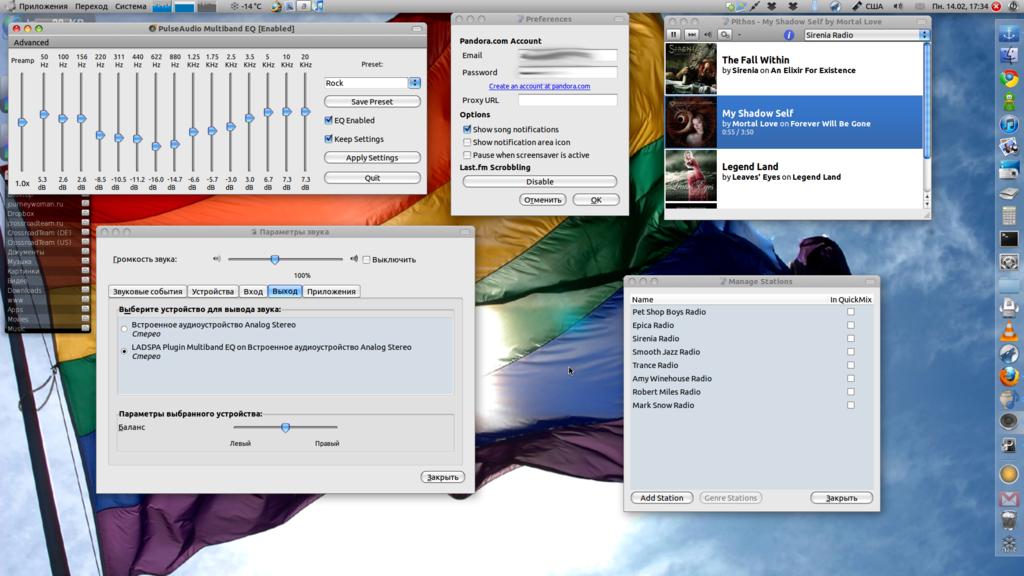This screenshot has height=576, width=1024.
Task: Open the green messenger icon in dock
Action: click(1009, 101)
